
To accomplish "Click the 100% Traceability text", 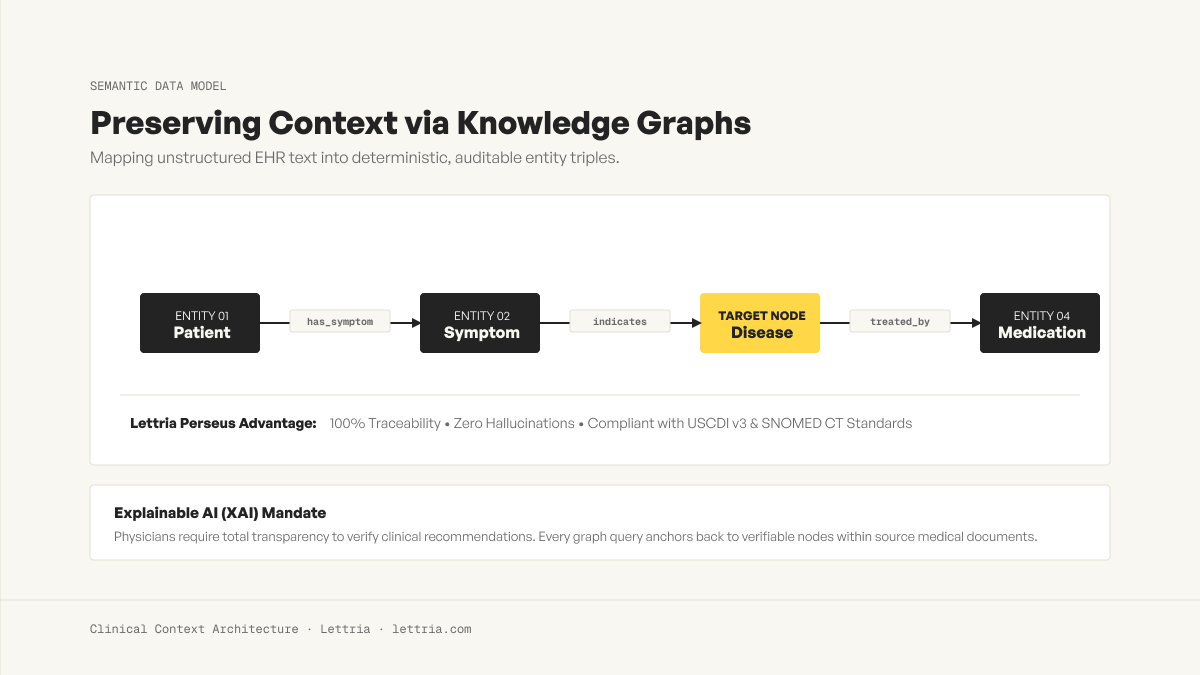I will pos(385,423).
